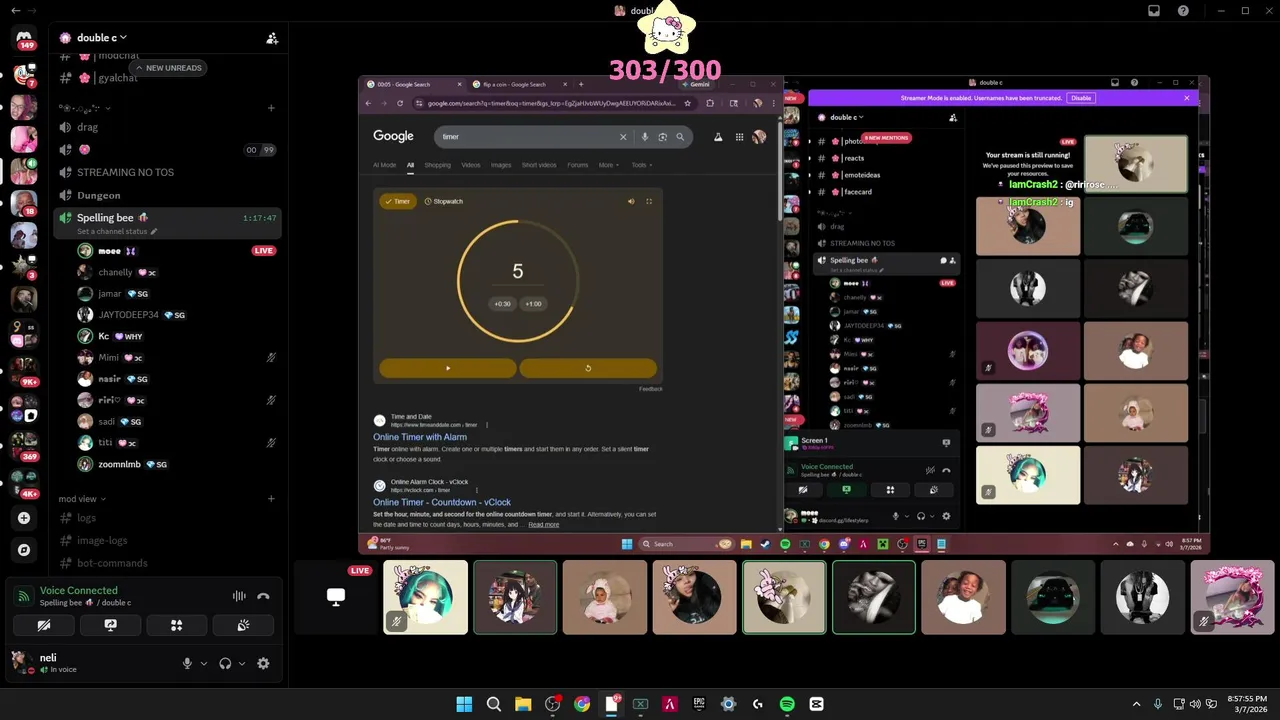Open the Gemini button in browser
1280x720 pixels.
click(696, 84)
